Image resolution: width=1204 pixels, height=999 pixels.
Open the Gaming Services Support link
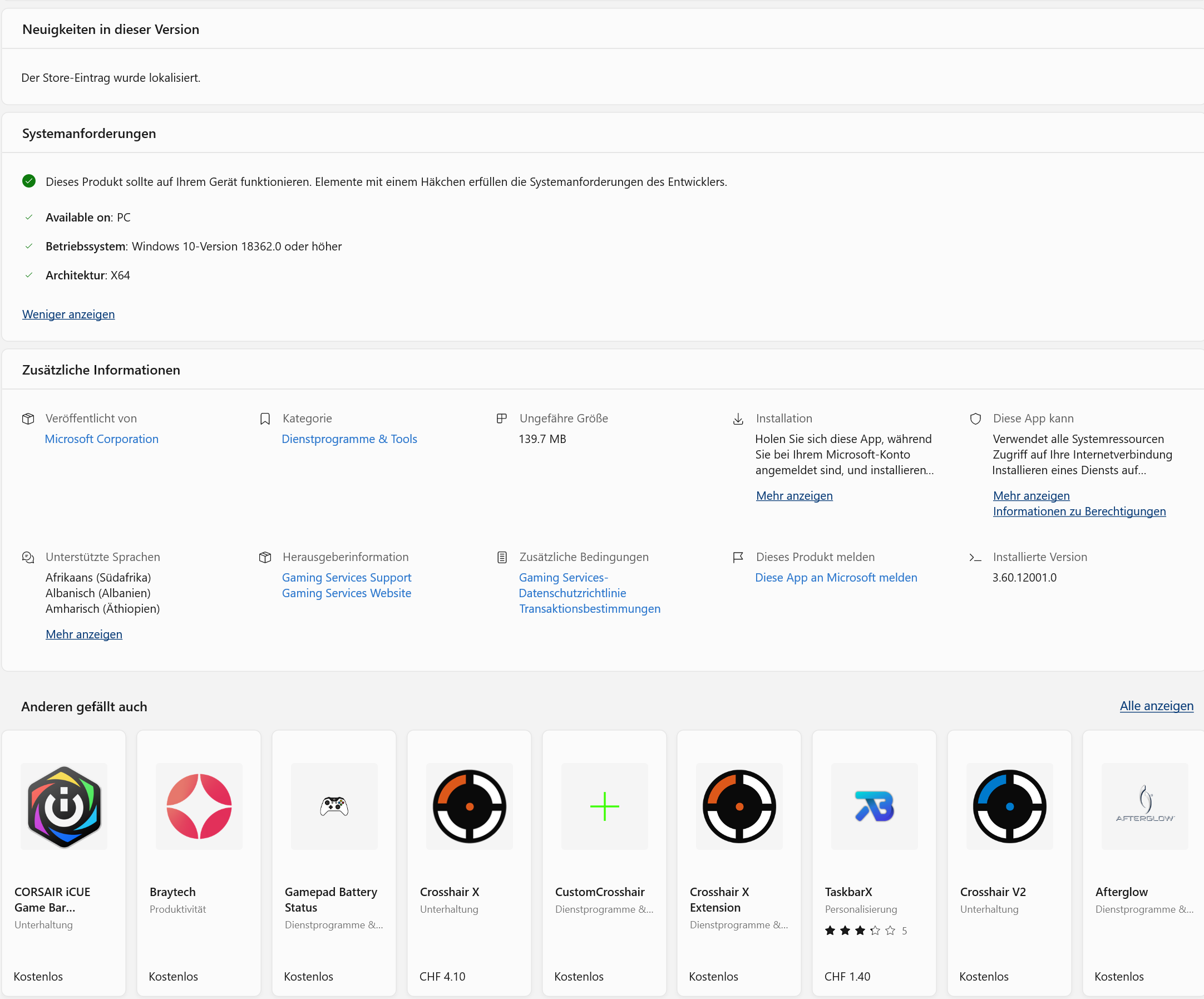point(346,578)
